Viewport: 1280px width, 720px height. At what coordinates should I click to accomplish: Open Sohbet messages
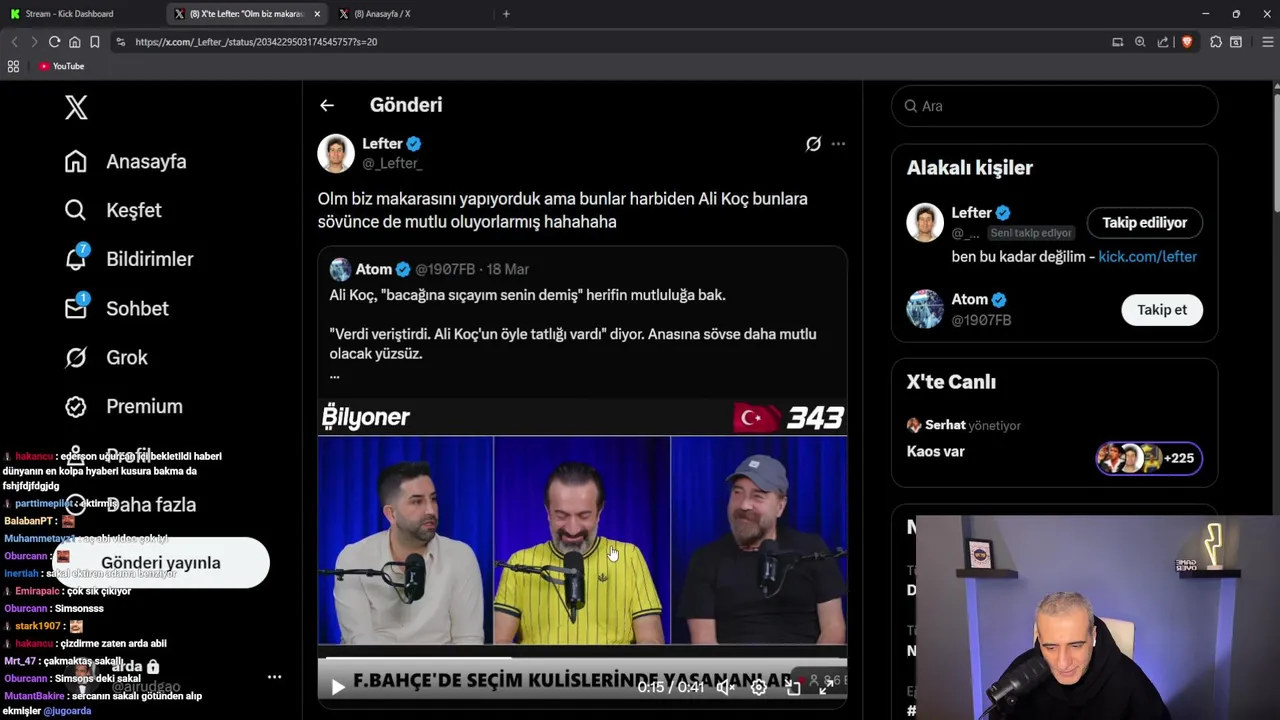point(116,308)
